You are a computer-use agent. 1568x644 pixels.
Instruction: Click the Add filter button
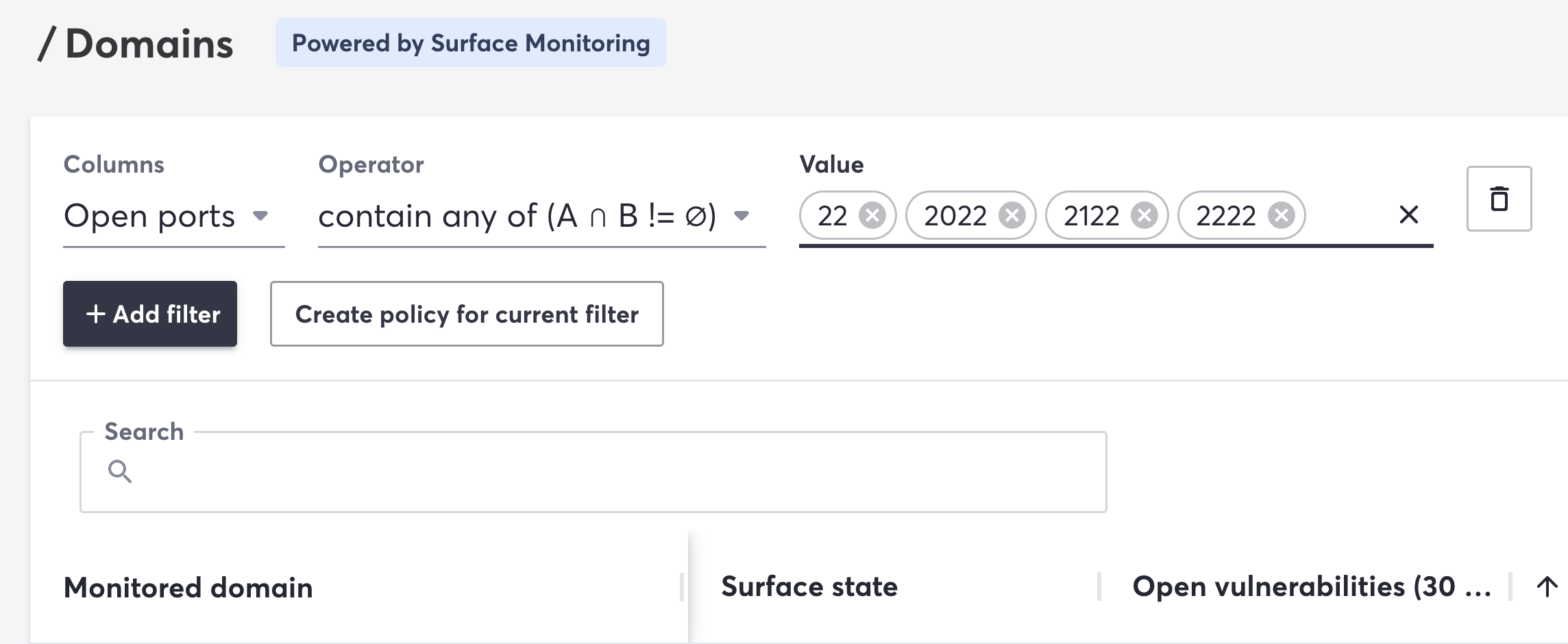(x=150, y=314)
